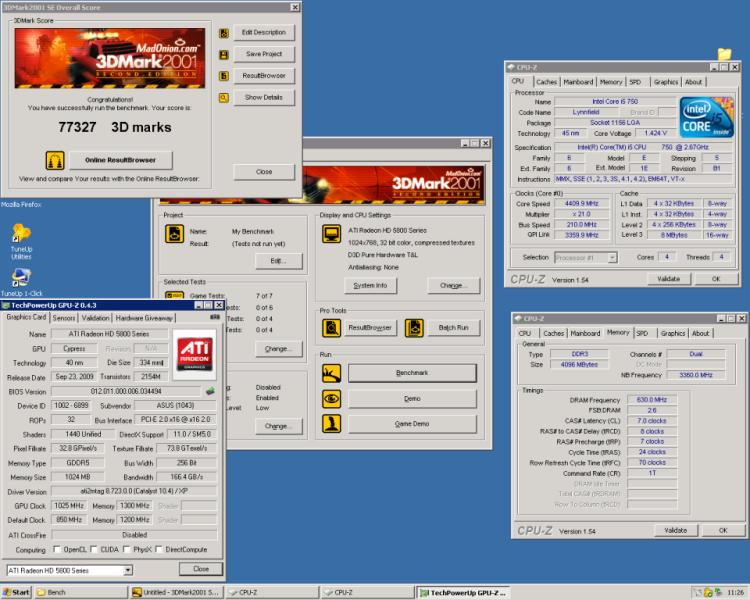The height and width of the screenshot is (600, 750).
Task: Click the display settings monitor icon
Action: (331, 234)
